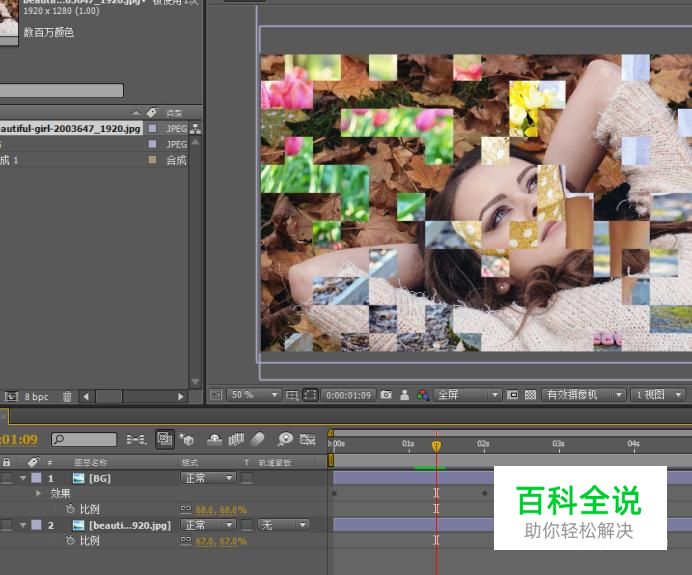
Task: Open the Brainstorm lightbulb tool
Action: pos(285,439)
